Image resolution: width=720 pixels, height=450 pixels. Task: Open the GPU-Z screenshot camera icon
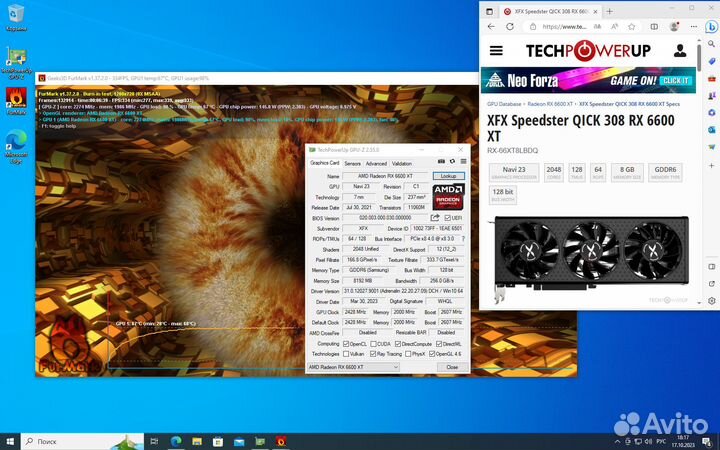(441, 162)
